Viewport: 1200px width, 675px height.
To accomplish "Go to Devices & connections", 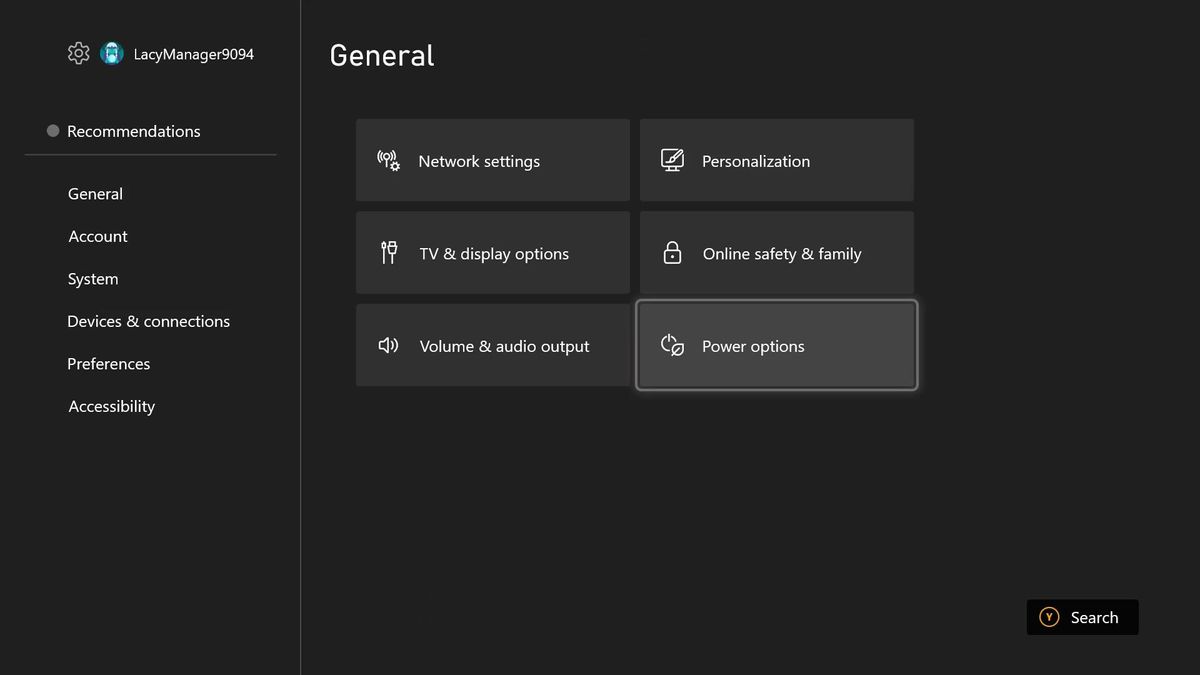I will [148, 321].
